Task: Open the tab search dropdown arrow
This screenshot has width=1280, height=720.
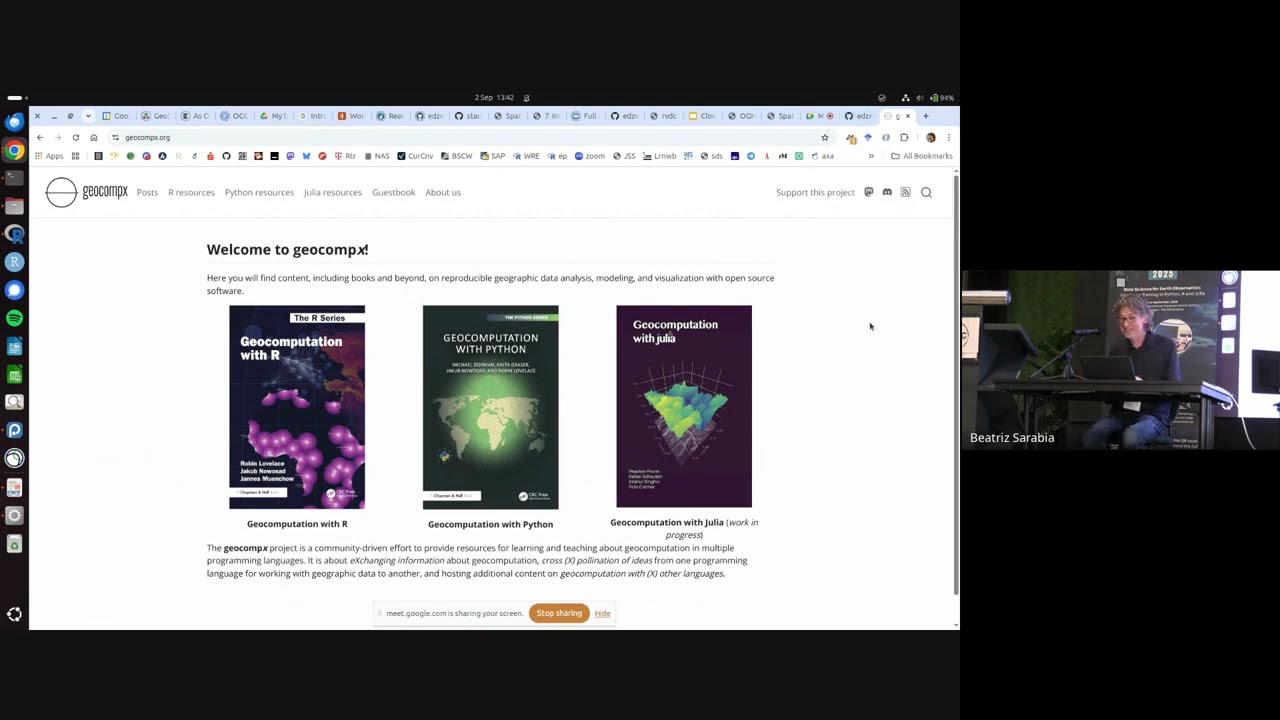Action: click(88, 116)
